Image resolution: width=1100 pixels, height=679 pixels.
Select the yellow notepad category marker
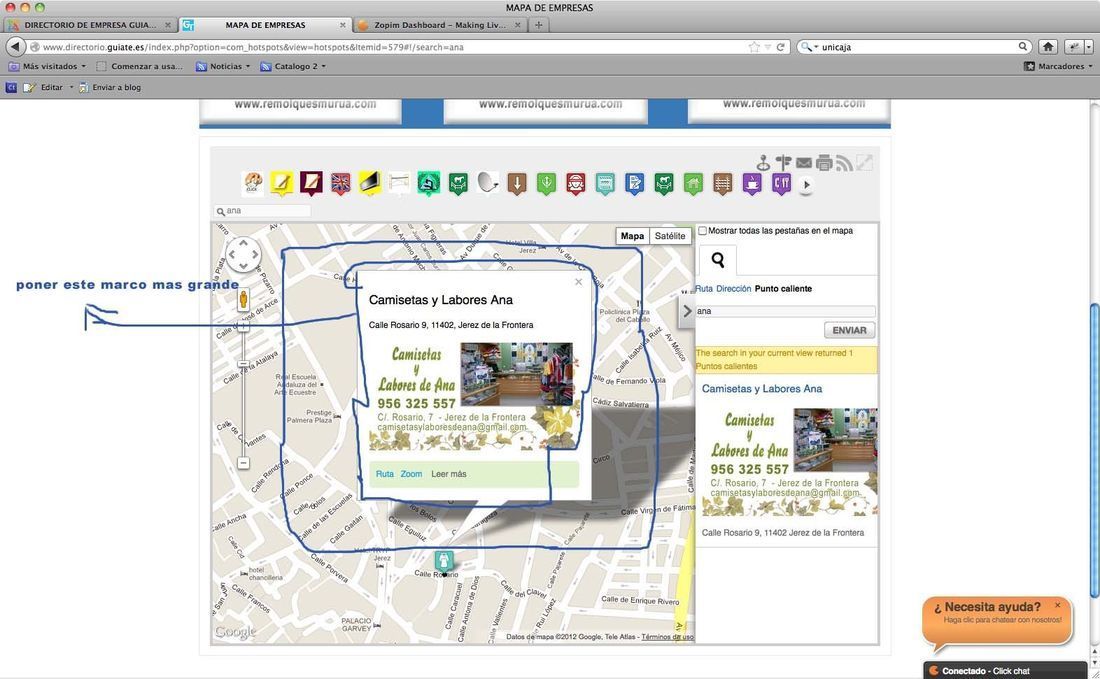click(282, 183)
